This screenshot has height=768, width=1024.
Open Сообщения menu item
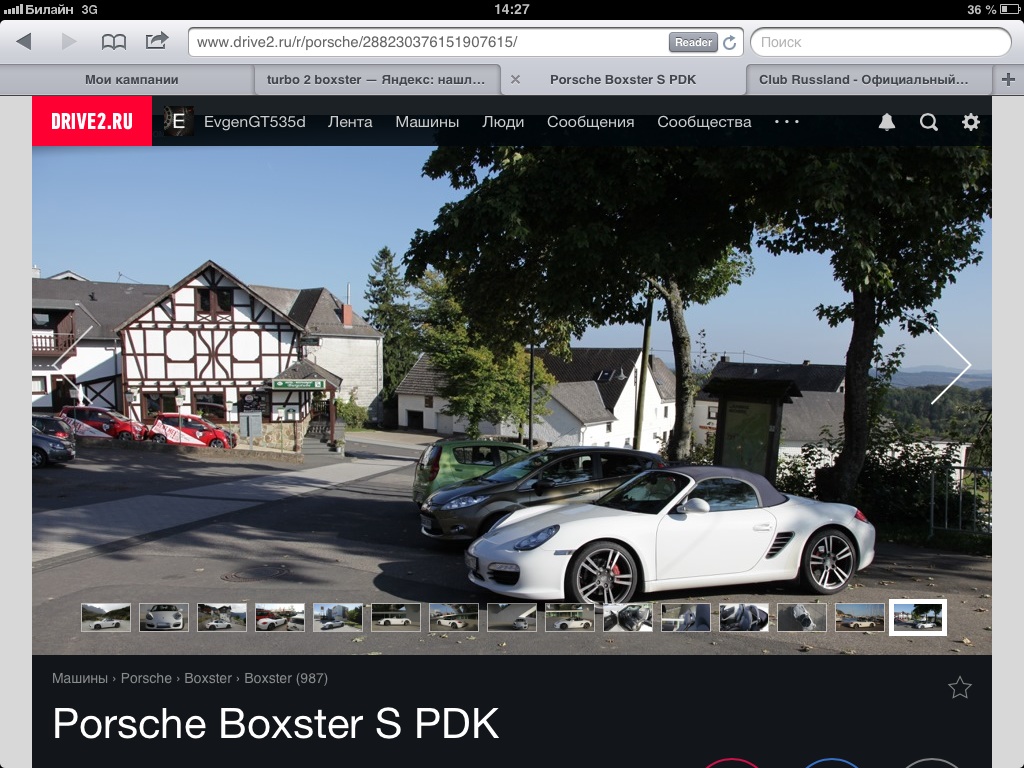coord(590,122)
